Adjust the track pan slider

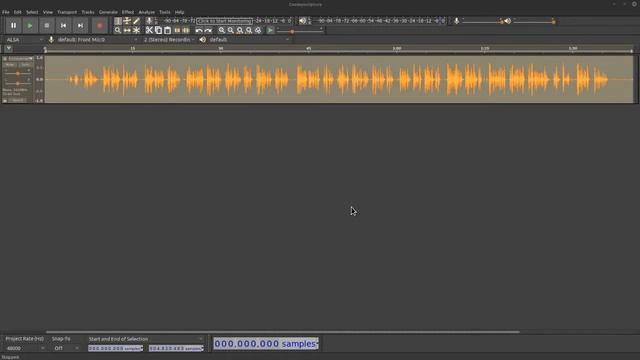(x=18, y=83)
